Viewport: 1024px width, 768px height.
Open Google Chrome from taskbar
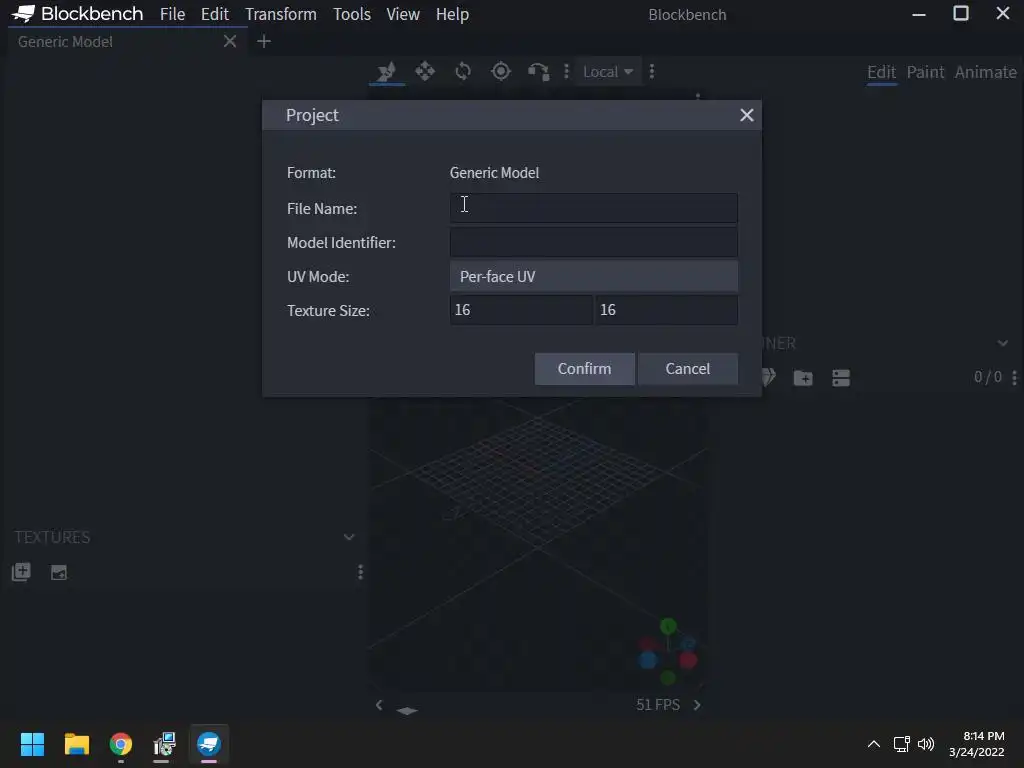click(121, 744)
